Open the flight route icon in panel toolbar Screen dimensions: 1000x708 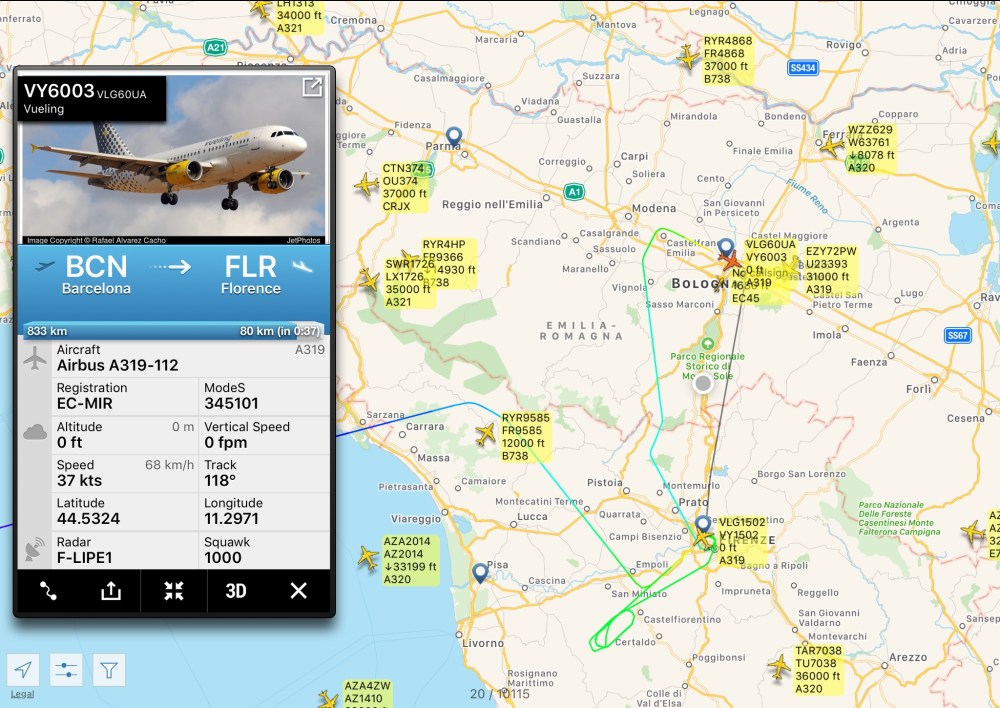coord(48,591)
